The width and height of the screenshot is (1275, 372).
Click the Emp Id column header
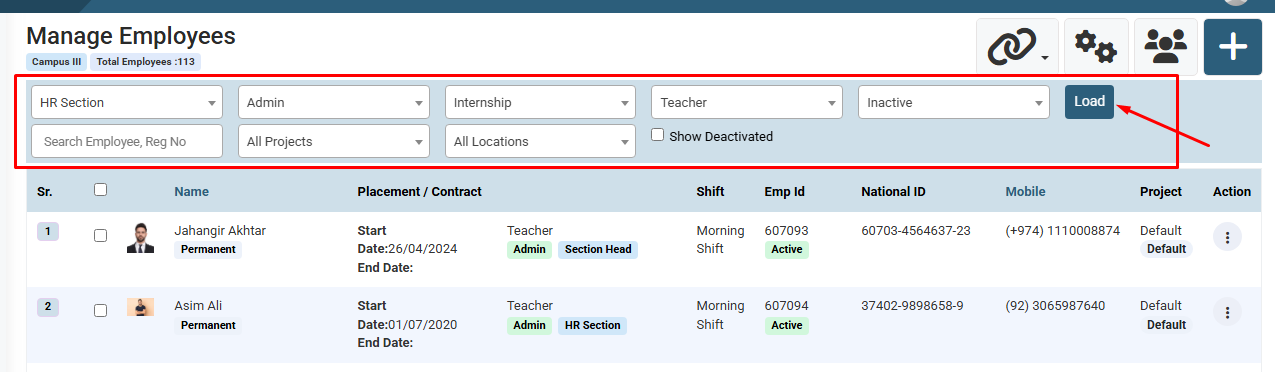pos(785,191)
